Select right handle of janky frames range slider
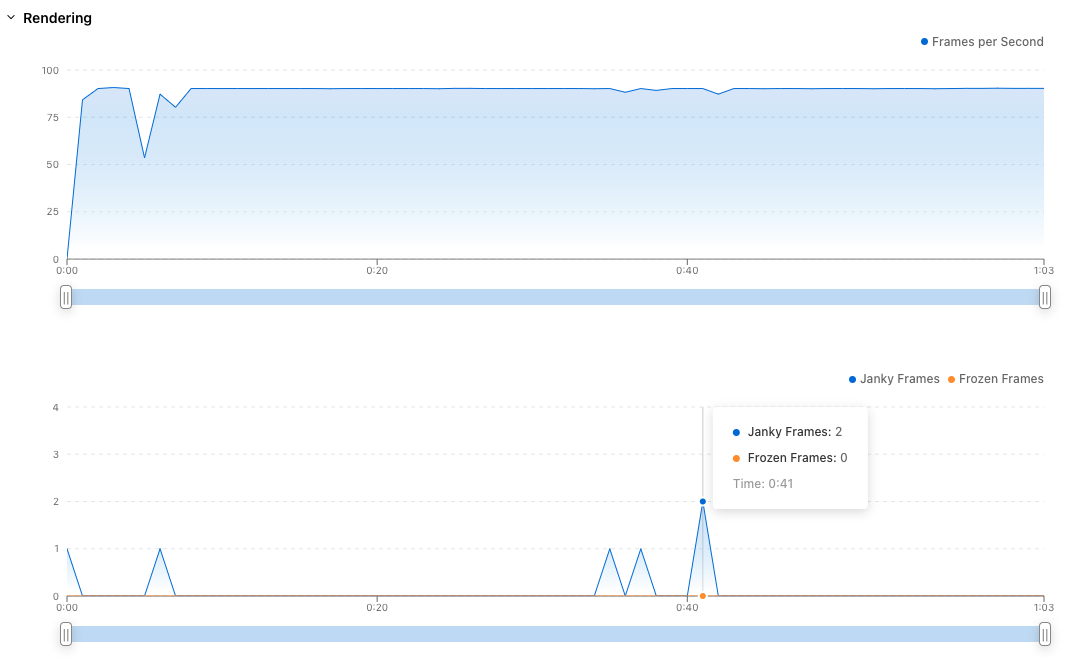This screenshot has width=1065, height=660. (1044, 634)
